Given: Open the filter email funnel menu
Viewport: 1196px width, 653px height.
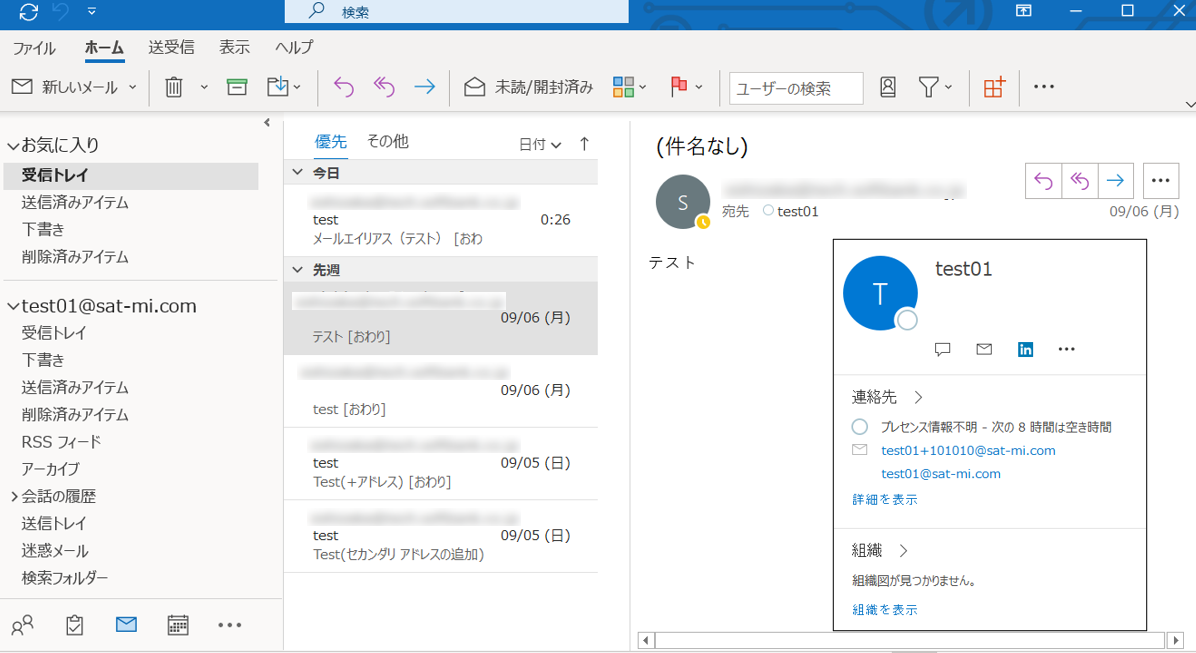Looking at the screenshot, I should [935, 87].
